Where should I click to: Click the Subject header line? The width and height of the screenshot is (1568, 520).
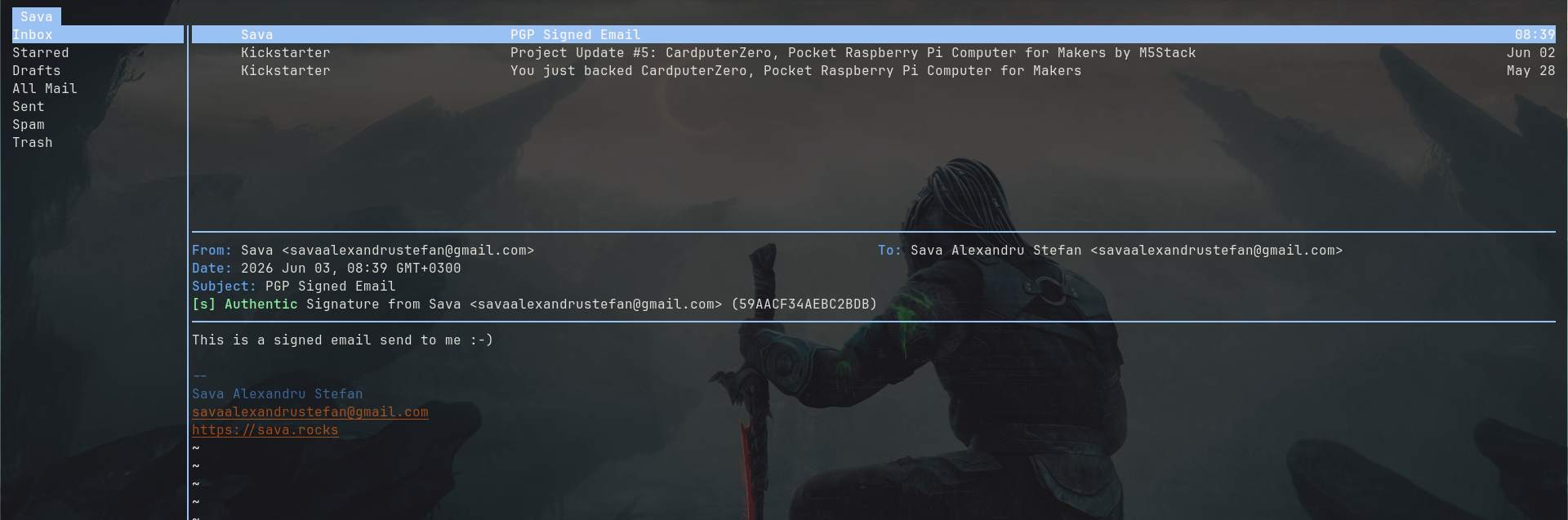point(294,286)
